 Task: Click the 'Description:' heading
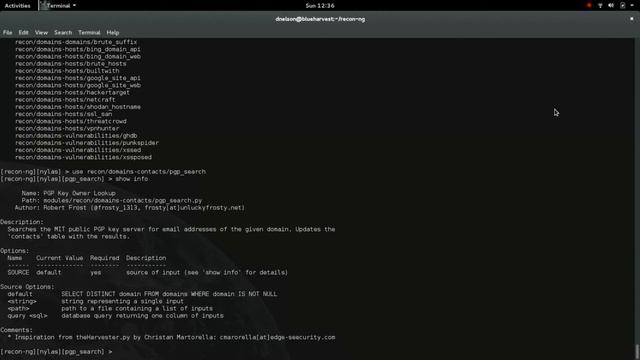[22, 222]
